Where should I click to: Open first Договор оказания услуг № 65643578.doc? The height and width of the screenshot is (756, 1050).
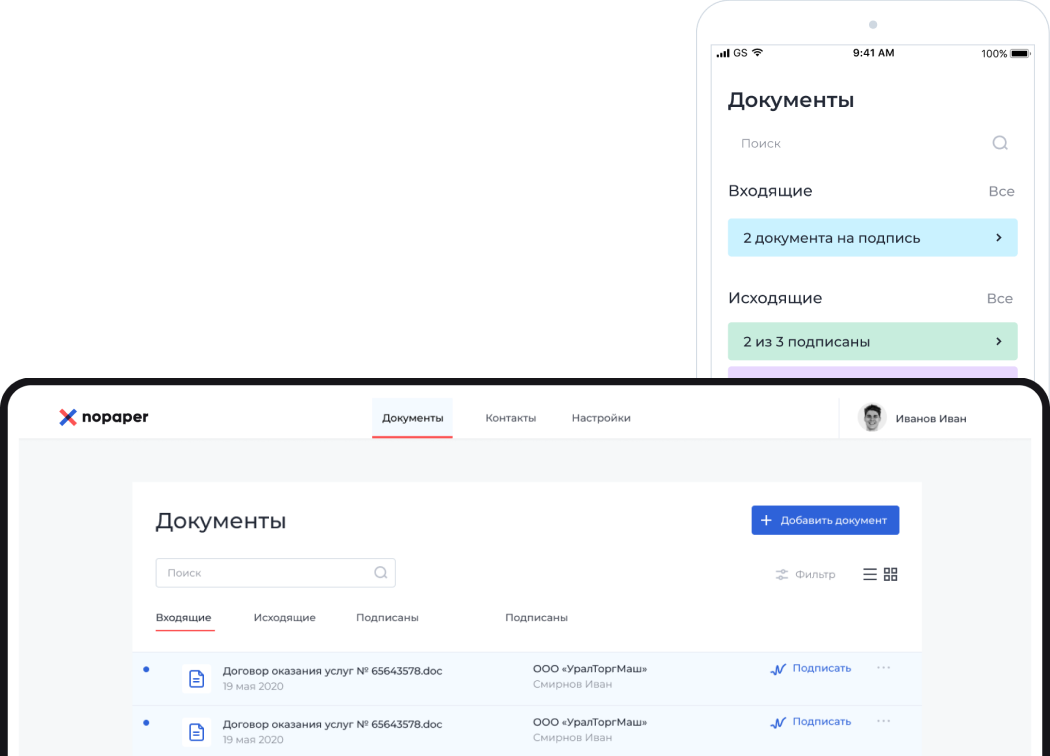[x=332, y=671]
